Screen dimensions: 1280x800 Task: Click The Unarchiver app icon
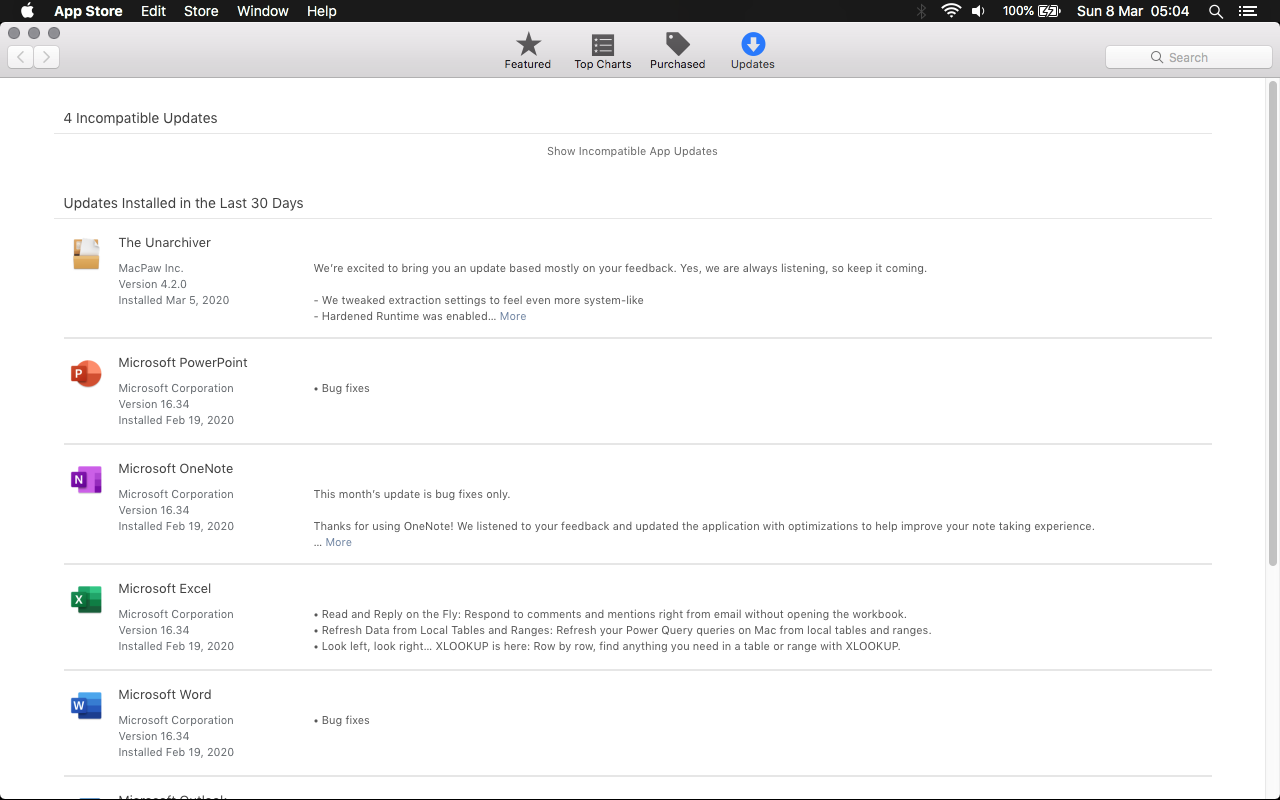click(86, 254)
